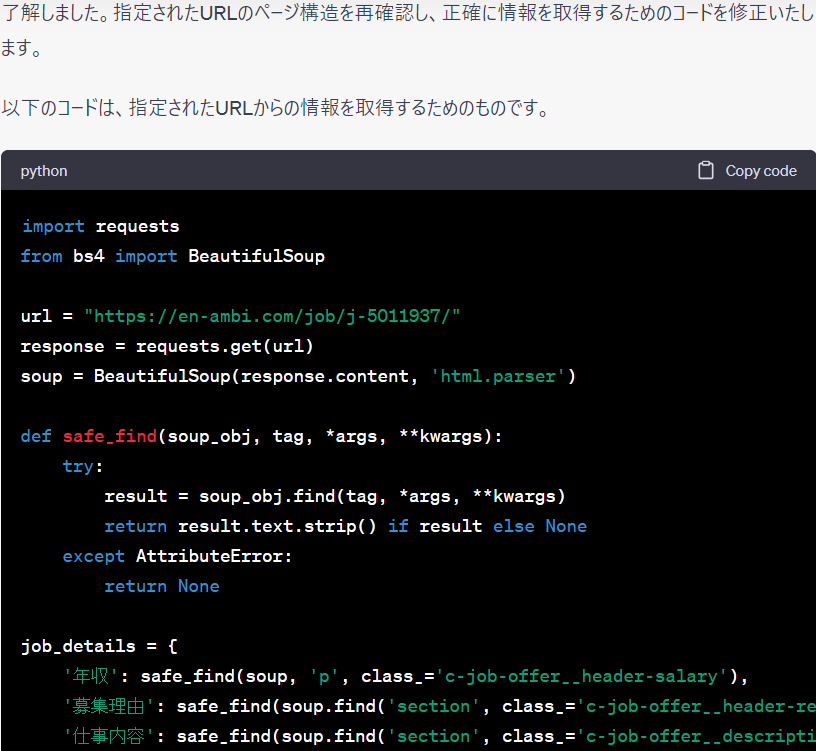Image resolution: width=816 pixels, height=751 pixels.
Task: Click the "response = requests.get(url)" line
Action: tap(167, 346)
